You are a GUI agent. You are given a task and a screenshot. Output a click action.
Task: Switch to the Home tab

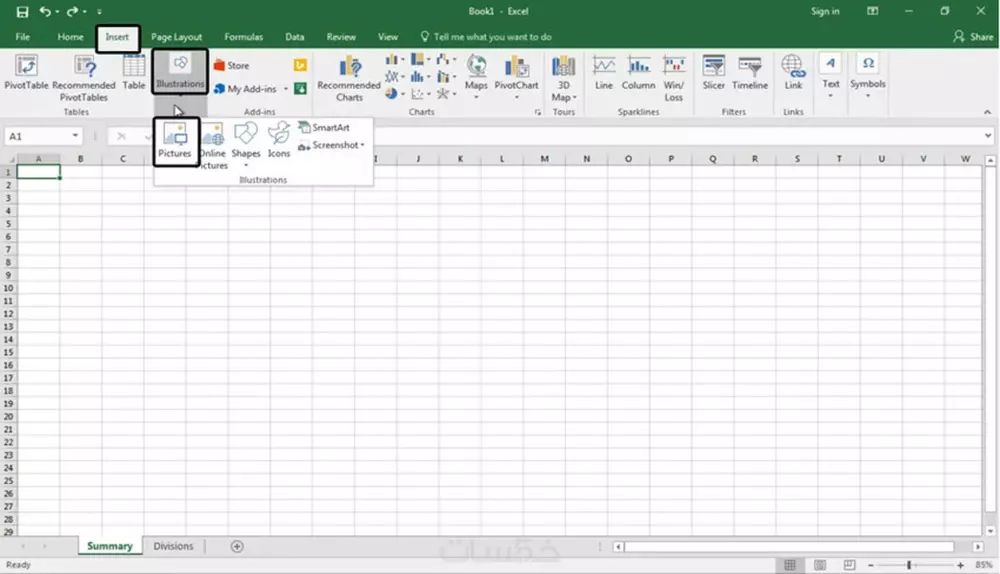[70, 37]
